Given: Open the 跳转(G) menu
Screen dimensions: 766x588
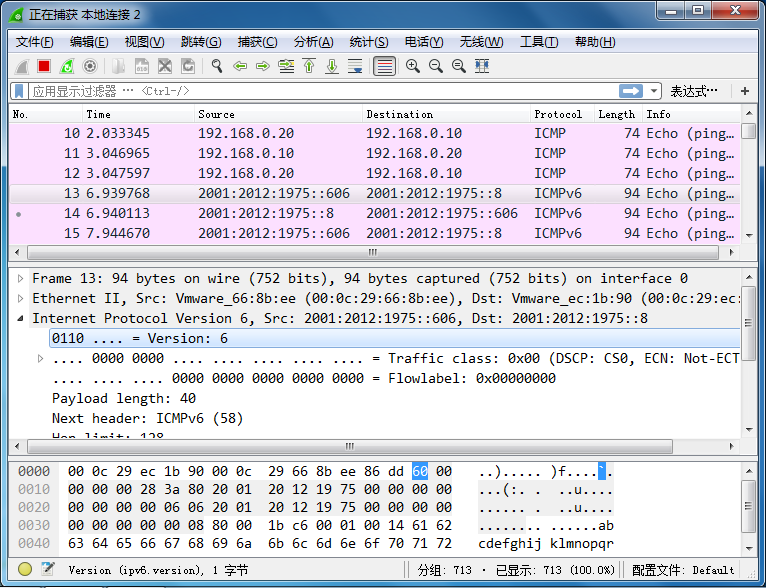Looking at the screenshot, I should (201, 42).
